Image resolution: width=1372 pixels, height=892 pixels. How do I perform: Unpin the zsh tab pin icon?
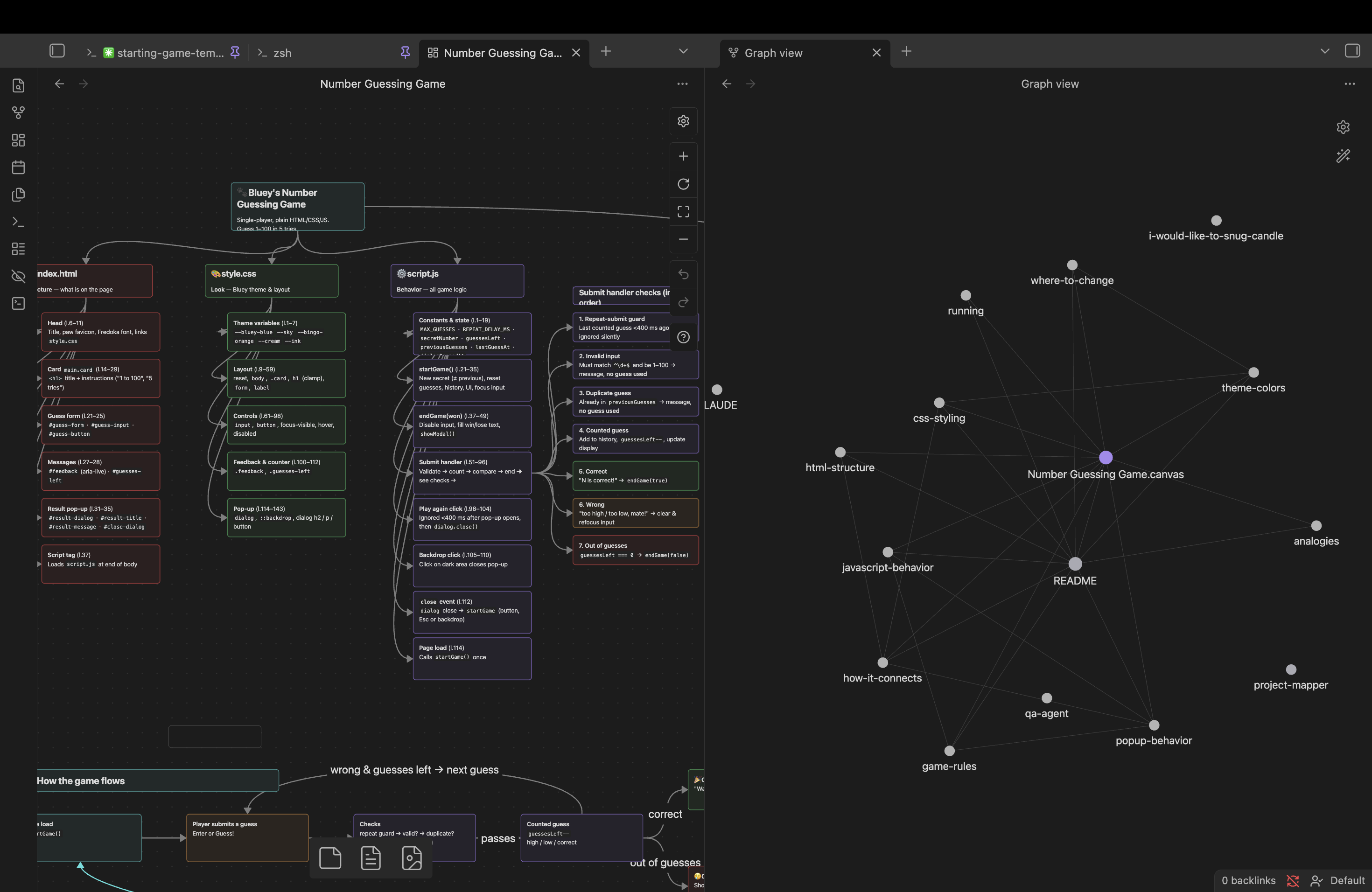tap(405, 52)
